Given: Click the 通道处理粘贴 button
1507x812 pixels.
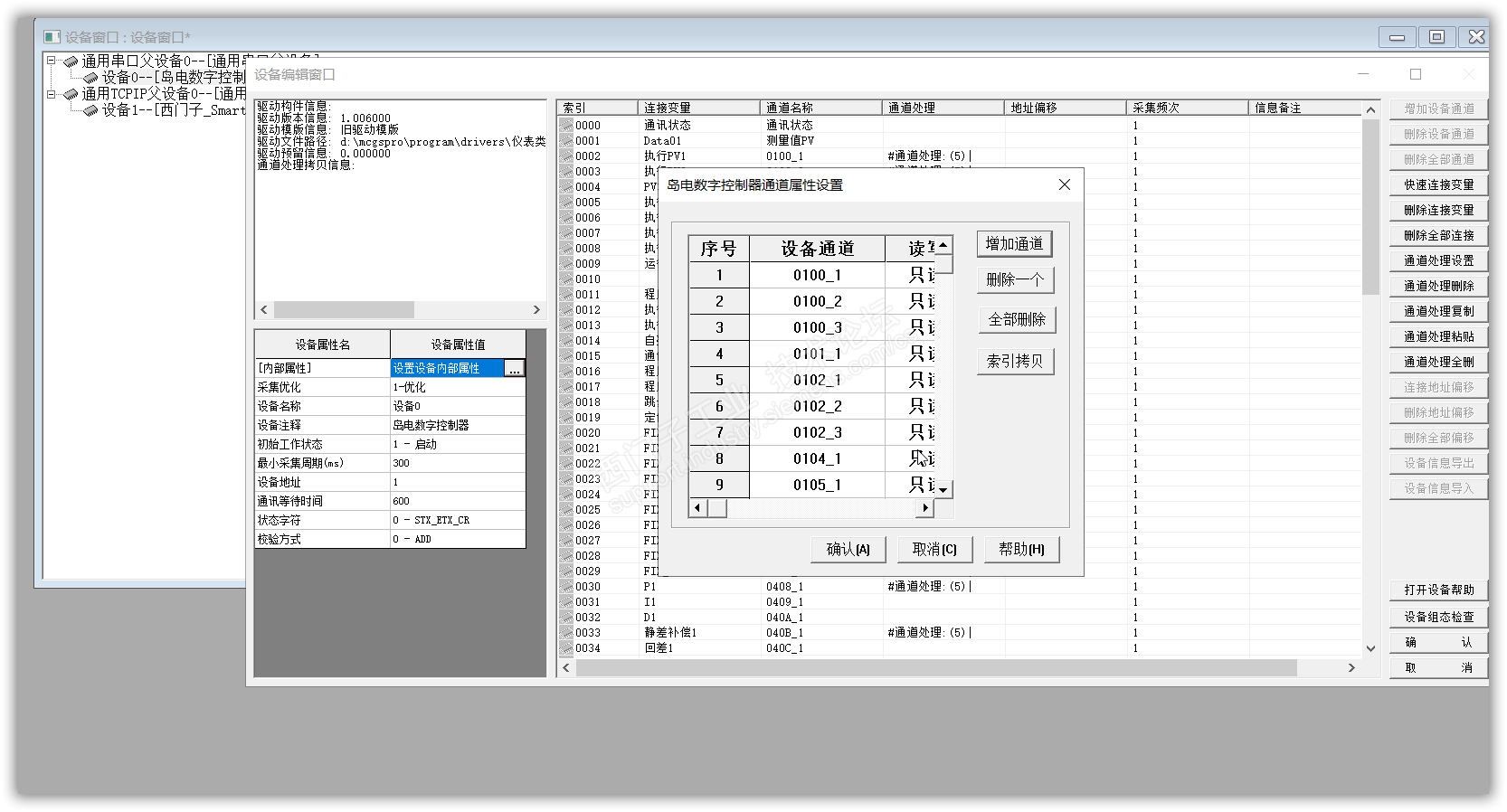Looking at the screenshot, I should [x=1438, y=336].
